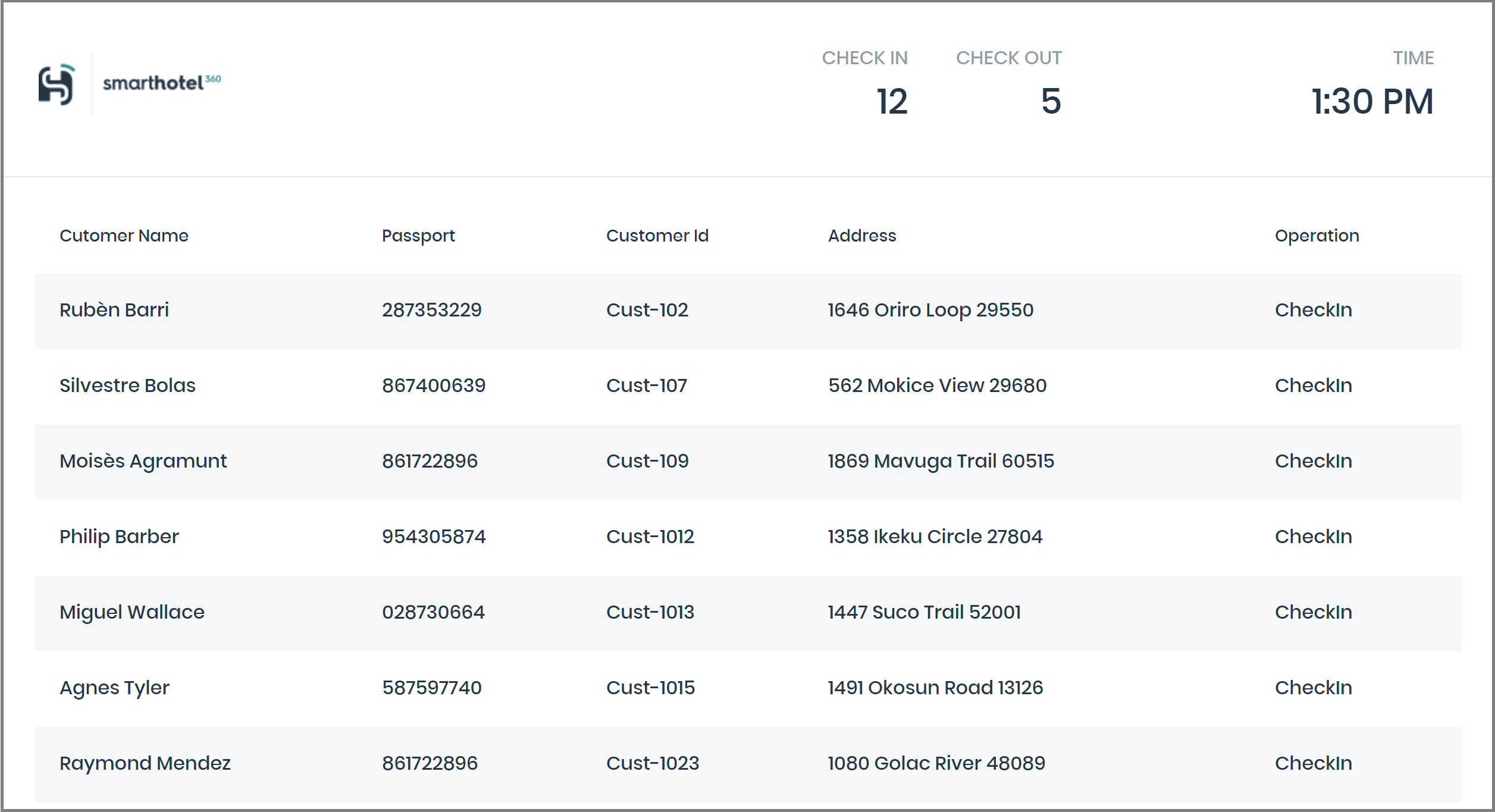
Task: Click the Check Out count 5
Action: click(x=1050, y=101)
